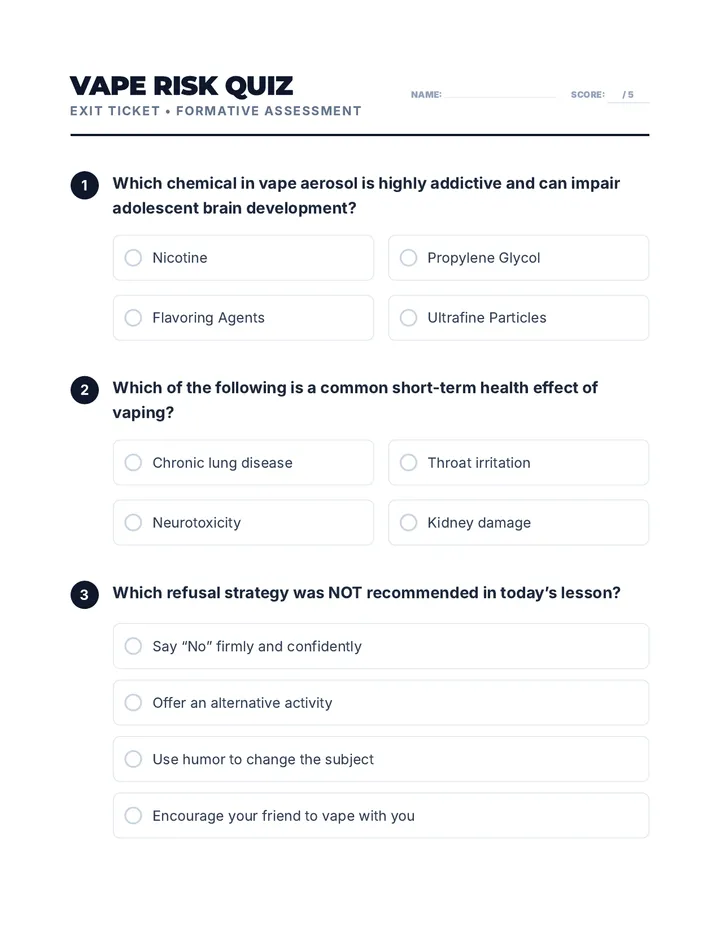
Task: Click the question 3 number badge
Action: tap(84, 595)
